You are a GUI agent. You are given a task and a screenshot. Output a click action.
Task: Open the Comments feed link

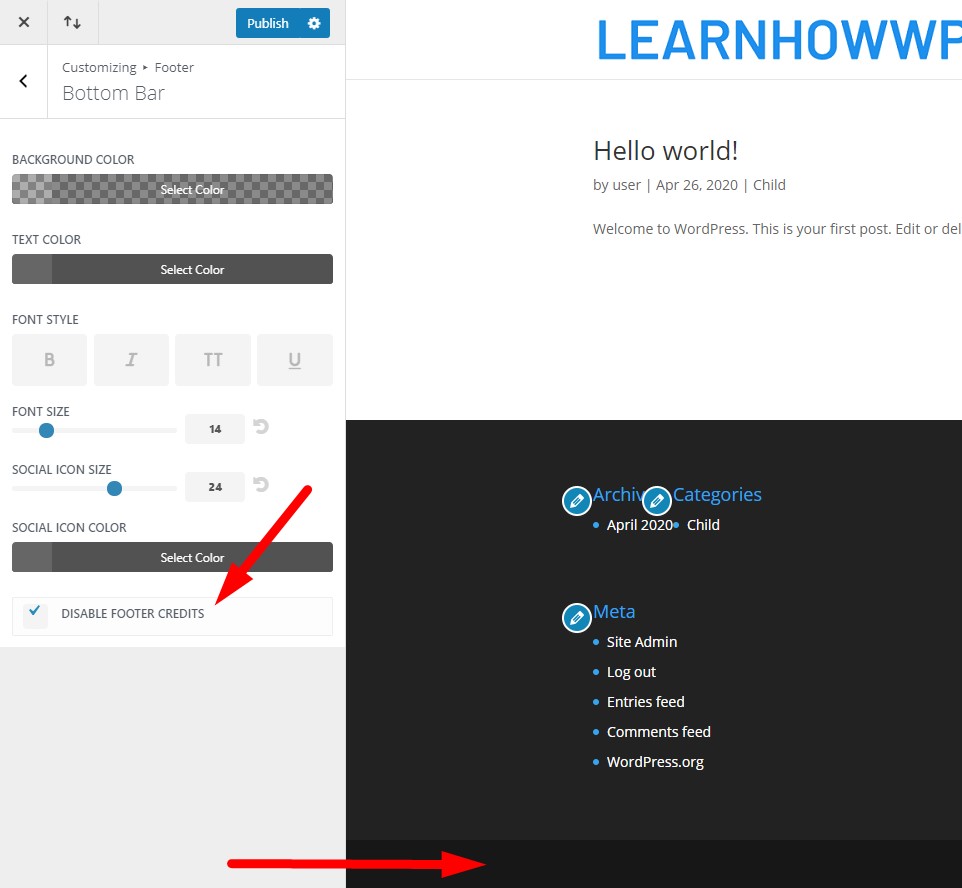click(x=658, y=732)
